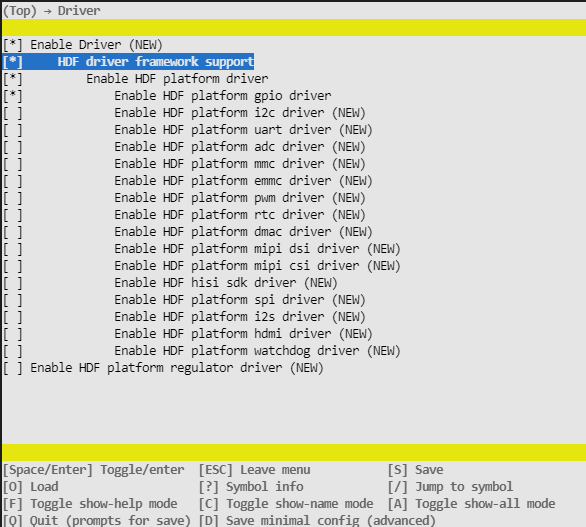Toggle the Enable Driver checkbox

pos(83,45)
